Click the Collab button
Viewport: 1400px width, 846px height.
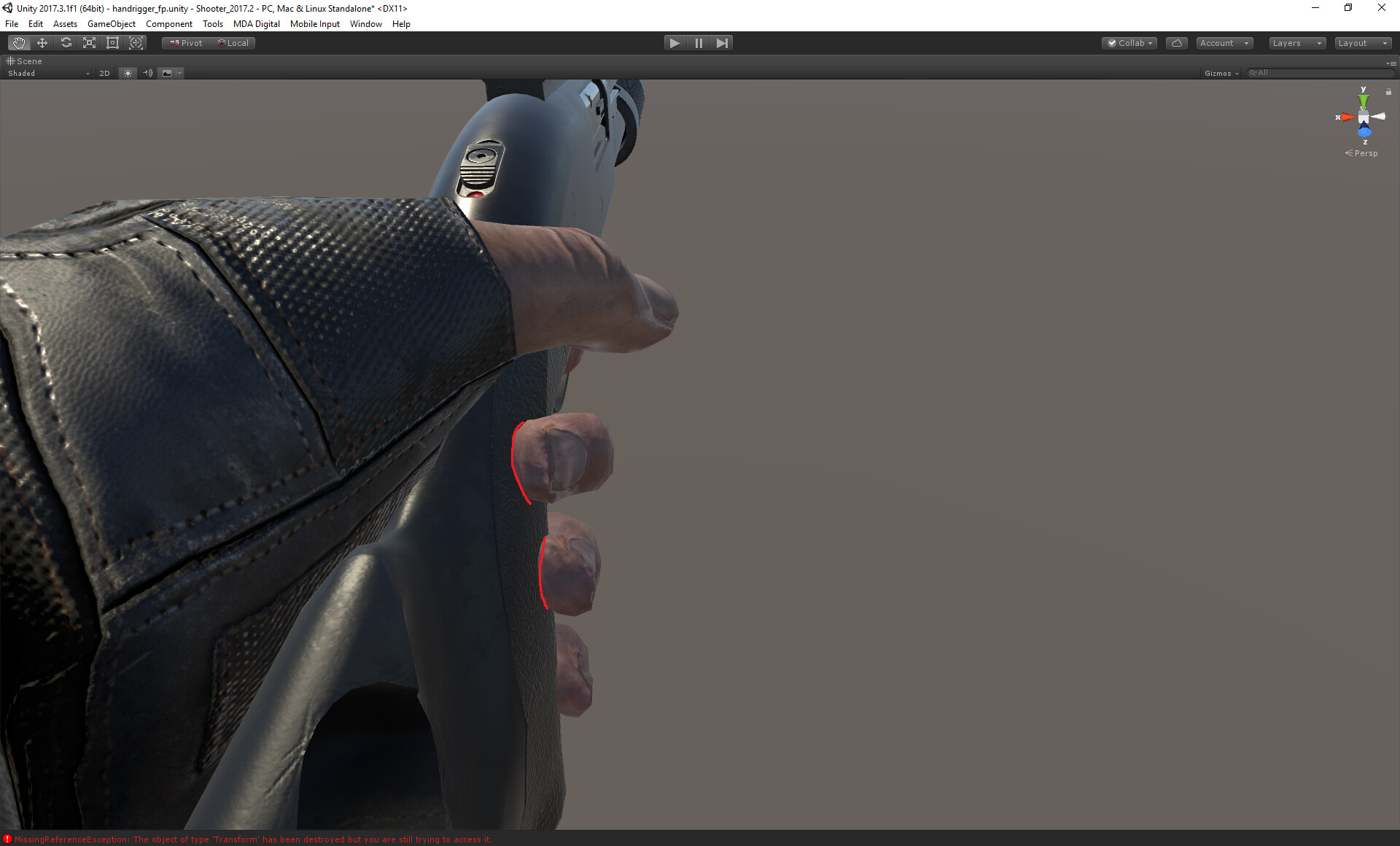coord(1129,42)
